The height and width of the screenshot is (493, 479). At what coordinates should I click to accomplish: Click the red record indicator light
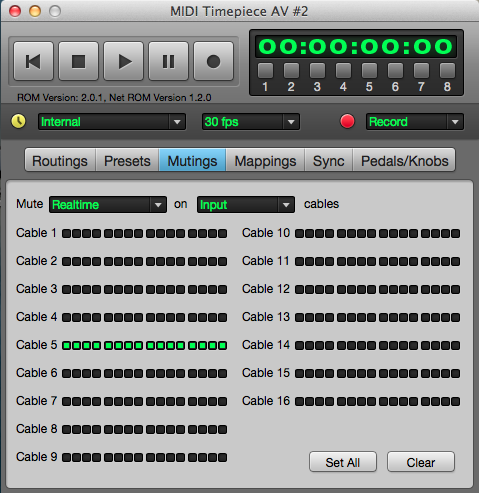(x=347, y=121)
